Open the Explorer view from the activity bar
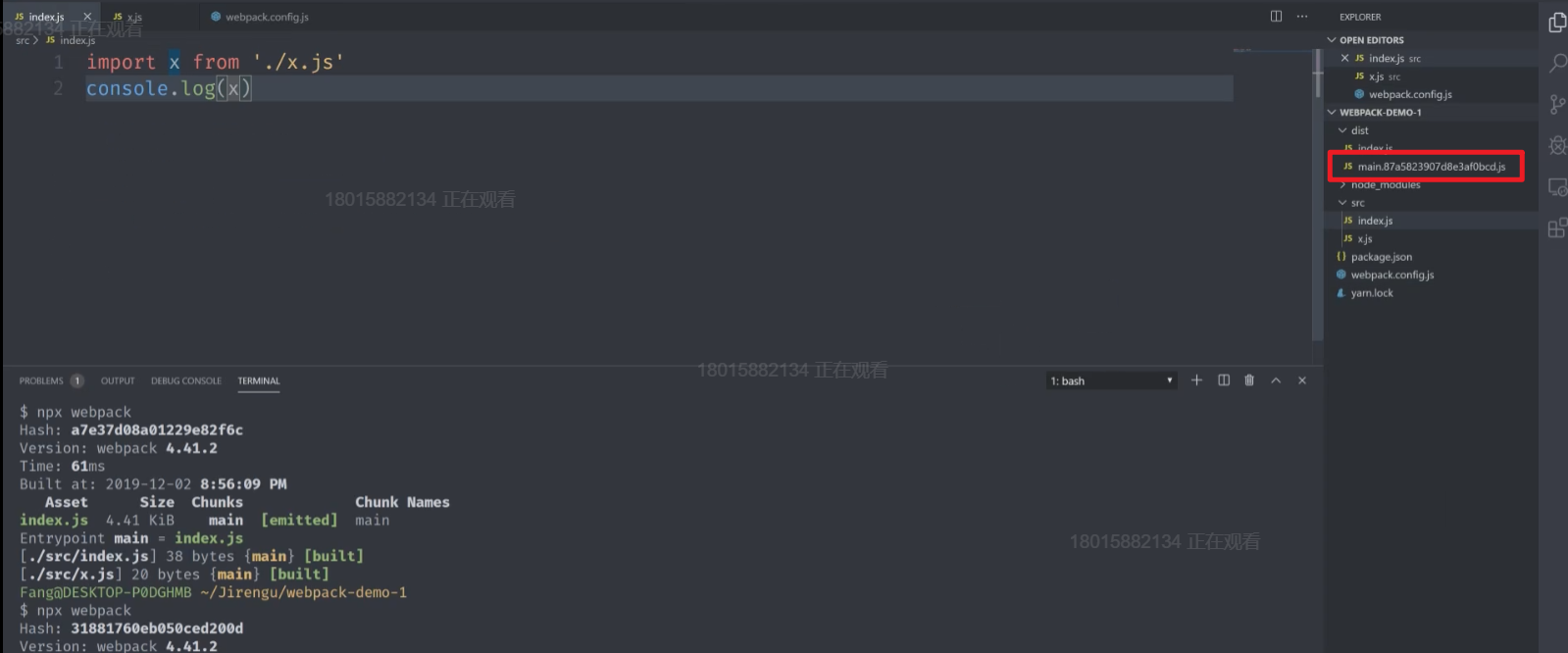1568x653 pixels. [x=1556, y=22]
